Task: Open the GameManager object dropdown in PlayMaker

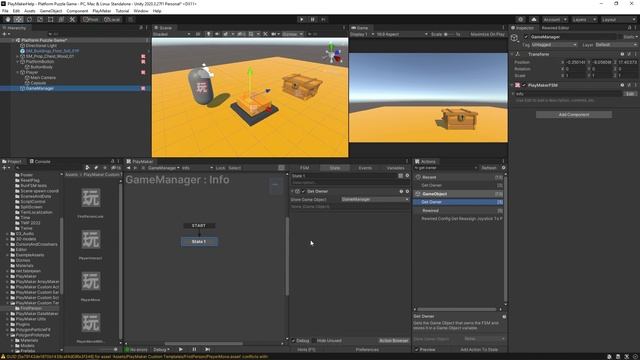Action: click(163, 168)
